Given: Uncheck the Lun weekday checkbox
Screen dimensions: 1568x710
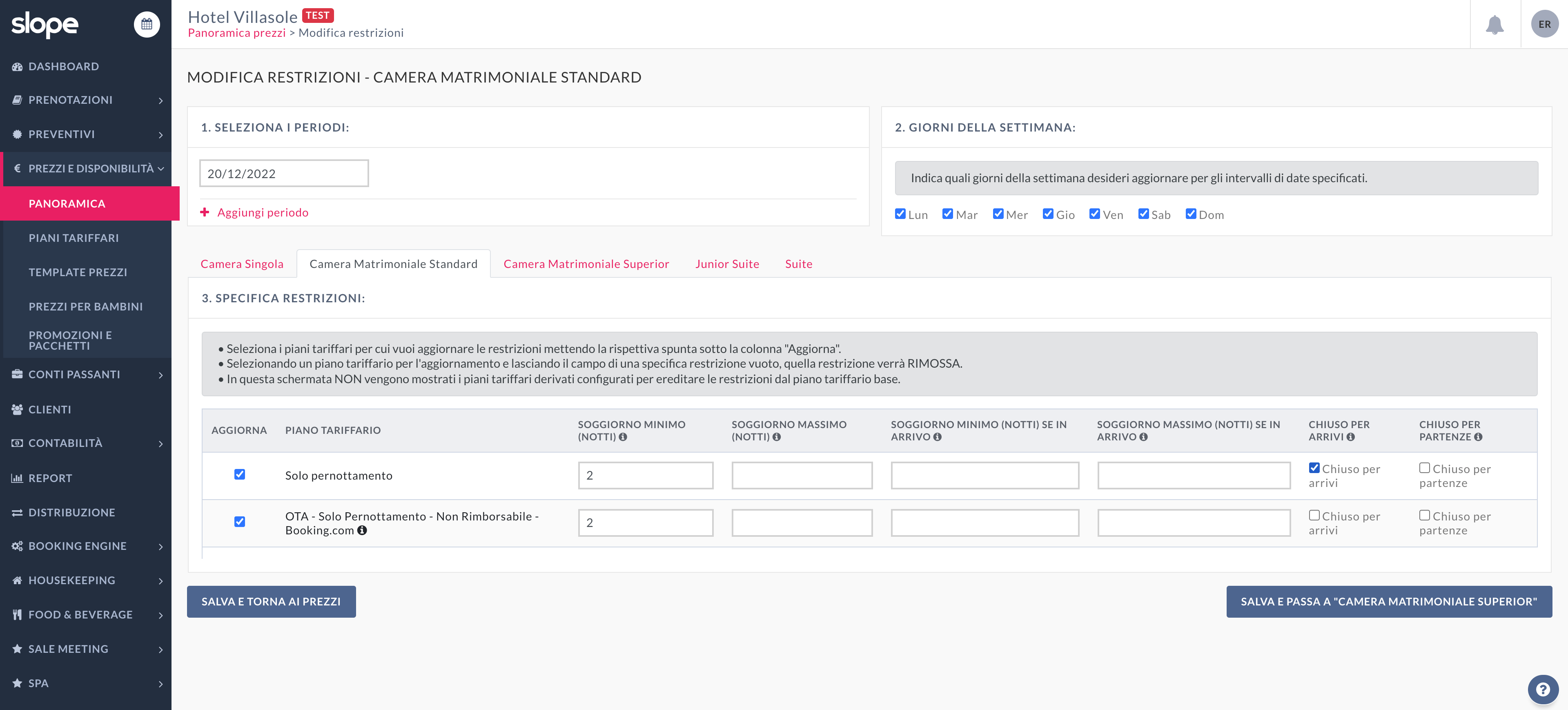Looking at the screenshot, I should point(900,214).
